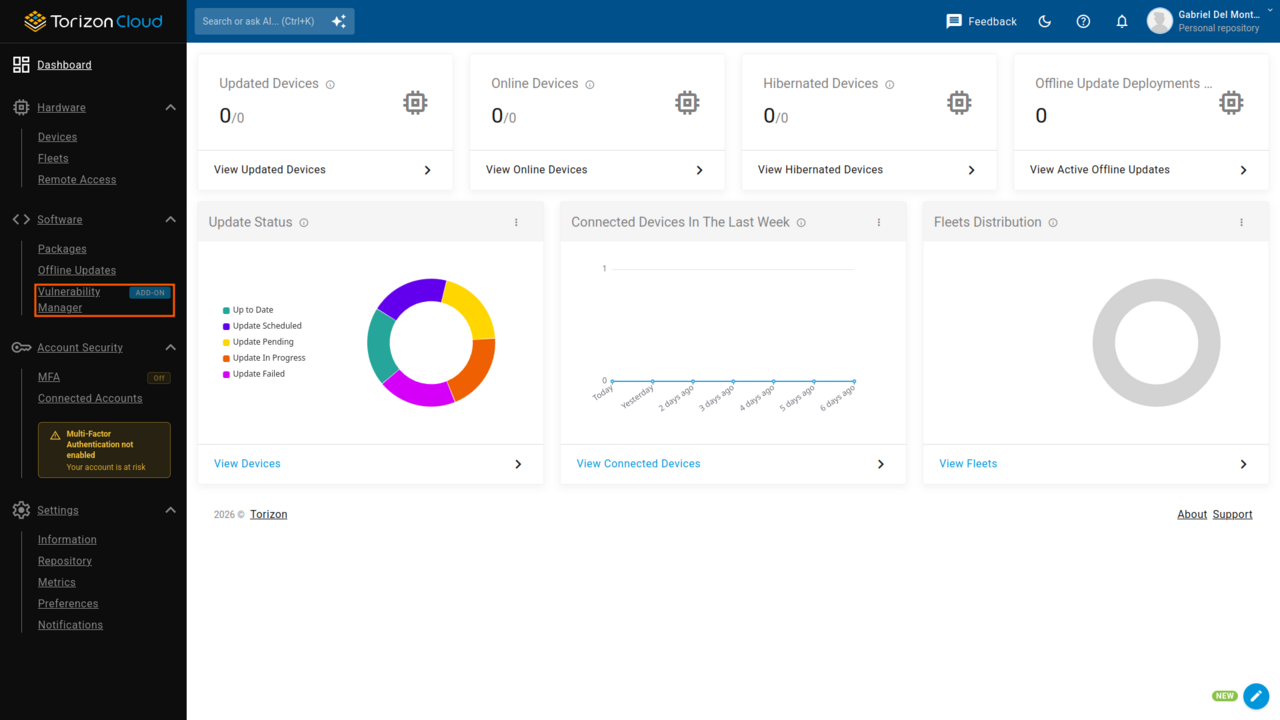Screen dimensions: 1280x720
Task: Collapse the Software section chevron
Action: (x=170, y=219)
